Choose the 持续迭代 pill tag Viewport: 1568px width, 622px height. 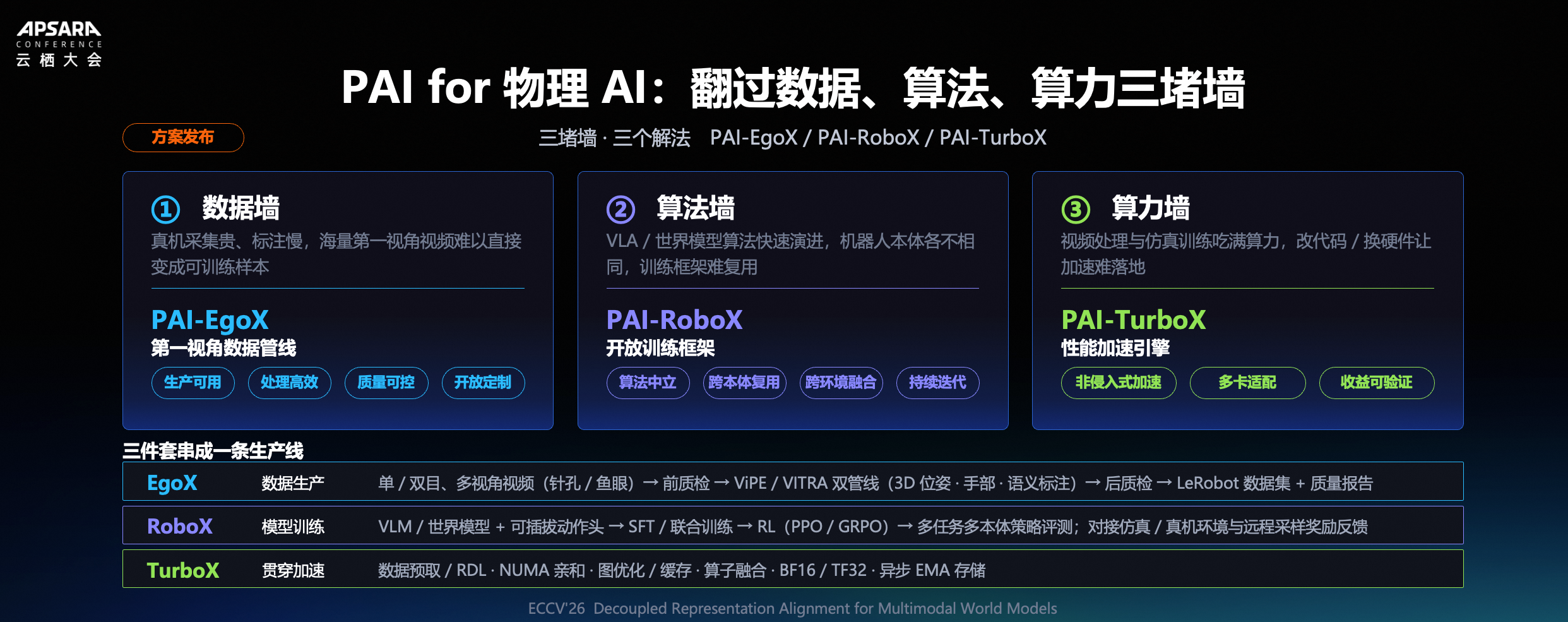937,383
